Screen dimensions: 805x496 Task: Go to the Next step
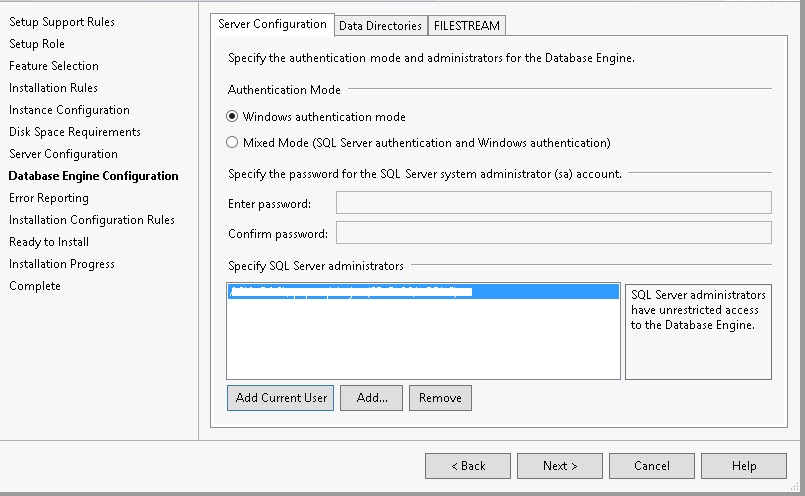(x=560, y=466)
